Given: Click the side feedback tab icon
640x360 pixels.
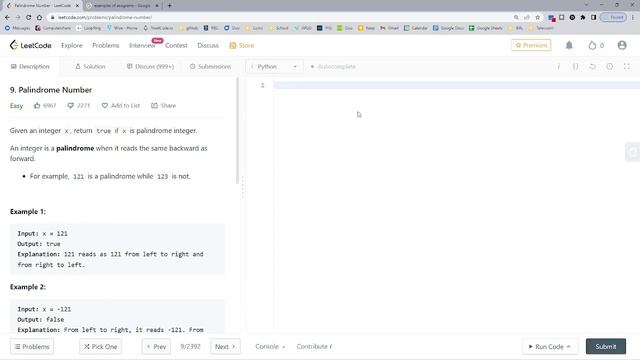Looking at the screenshot, I should [632, 152].
